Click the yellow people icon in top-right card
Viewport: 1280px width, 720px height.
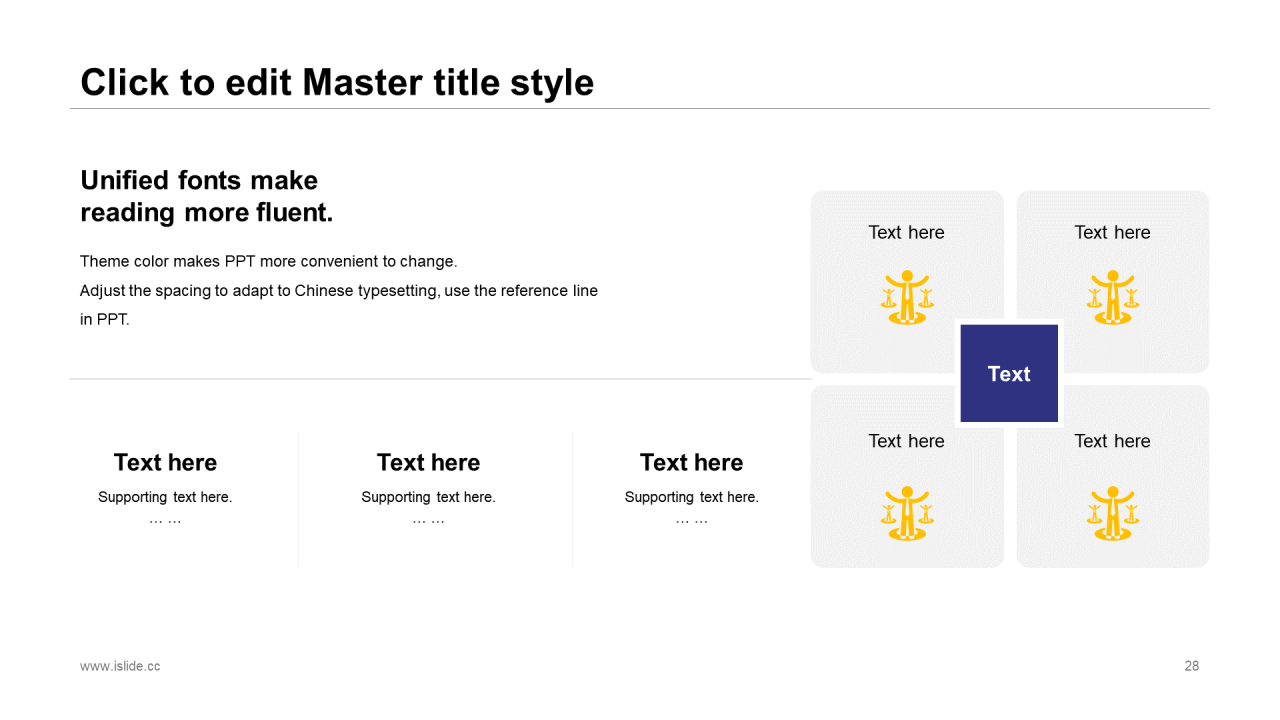tap(1112, 297)
